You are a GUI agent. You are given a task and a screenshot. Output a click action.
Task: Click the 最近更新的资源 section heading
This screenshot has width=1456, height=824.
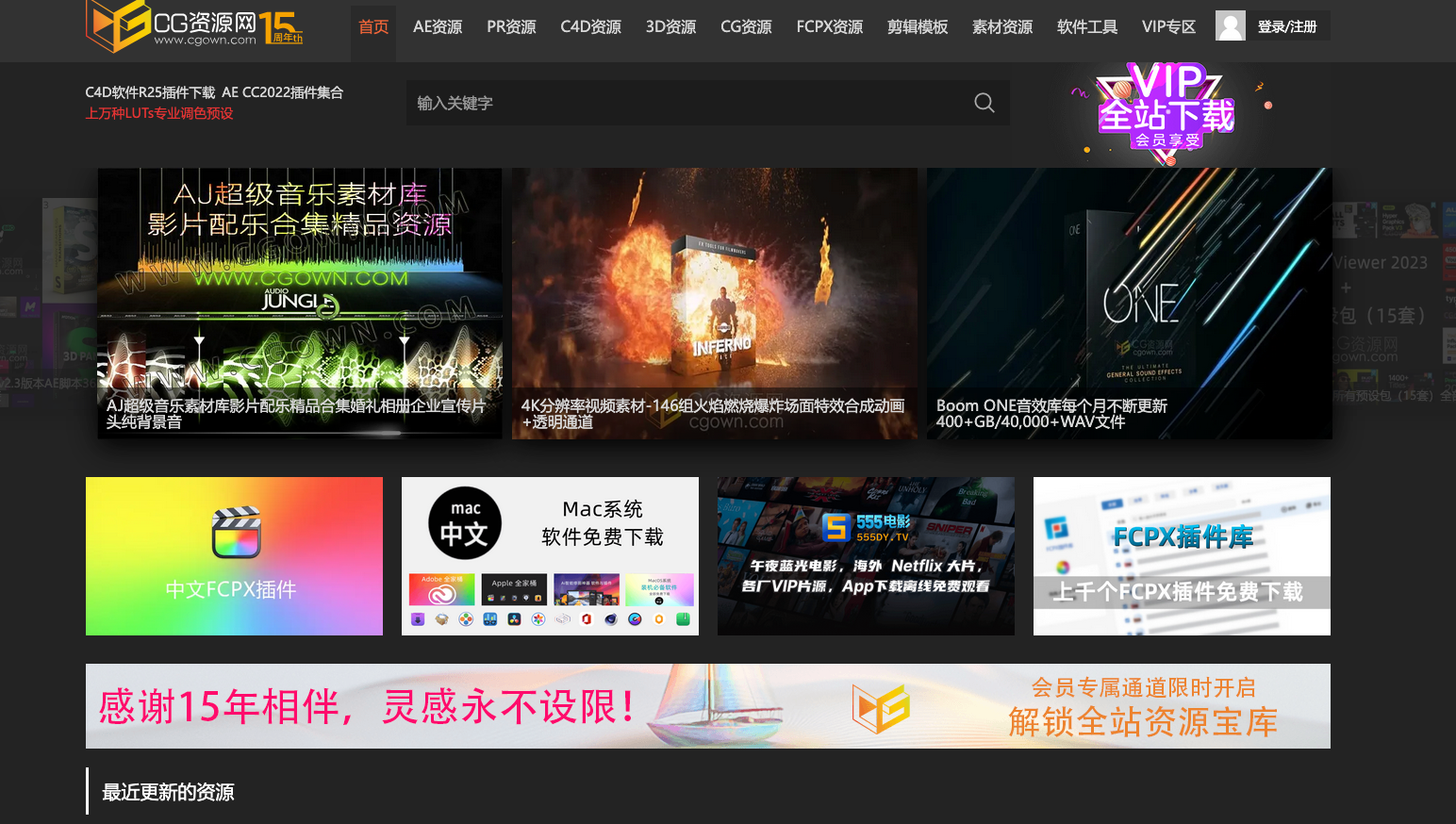point(168,792)
